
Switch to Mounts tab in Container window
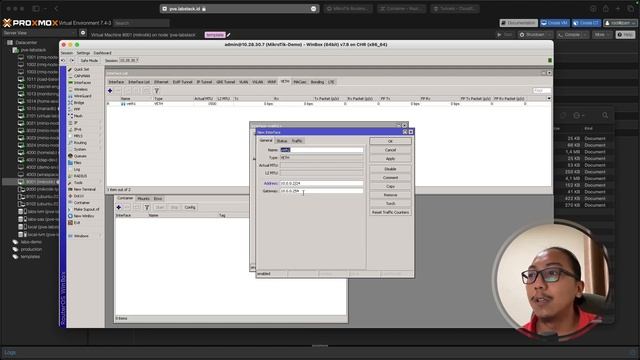tap(143, 199)
